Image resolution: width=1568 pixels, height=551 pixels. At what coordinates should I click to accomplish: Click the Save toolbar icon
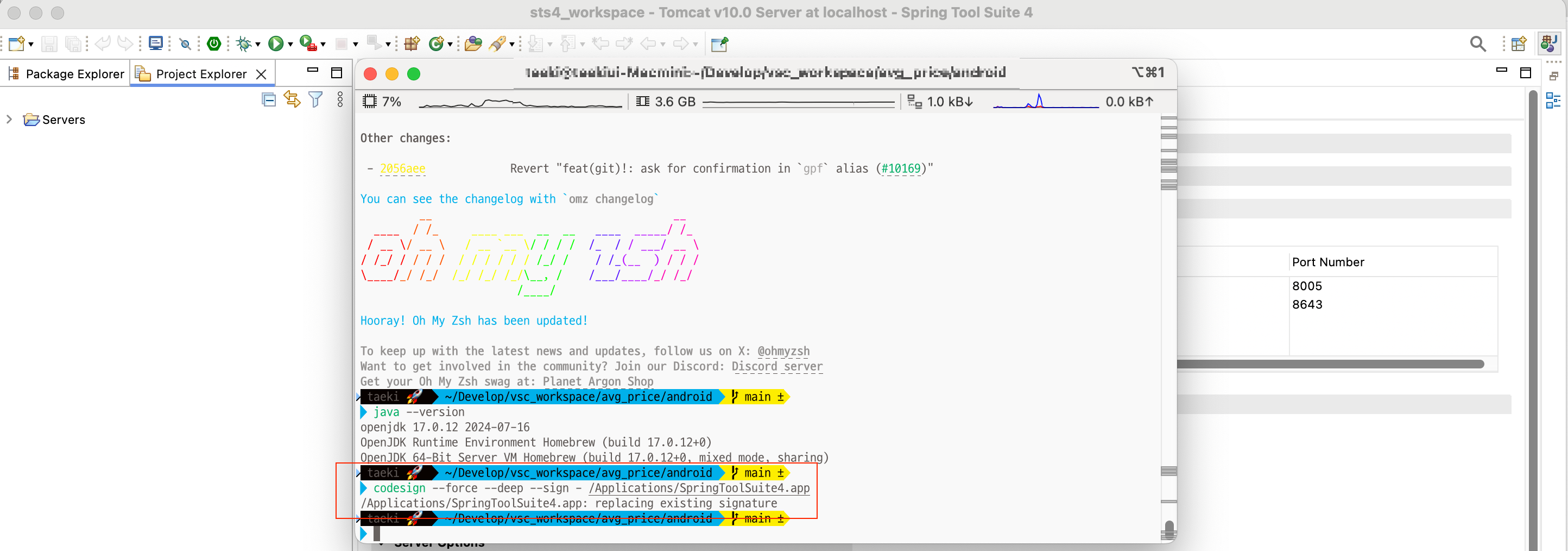[x=49, y=43]
